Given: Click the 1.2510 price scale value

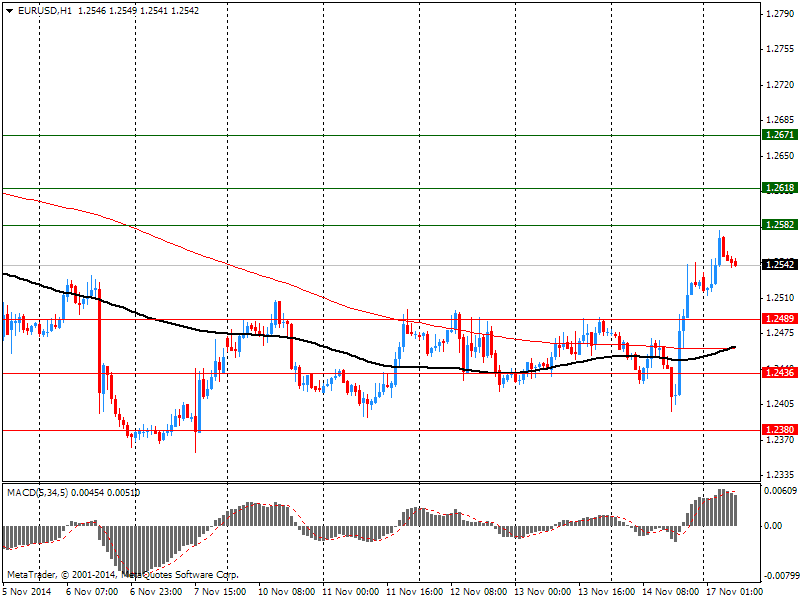Looking at the screenshot, I should pyautogui.click(x=781, y=297).
